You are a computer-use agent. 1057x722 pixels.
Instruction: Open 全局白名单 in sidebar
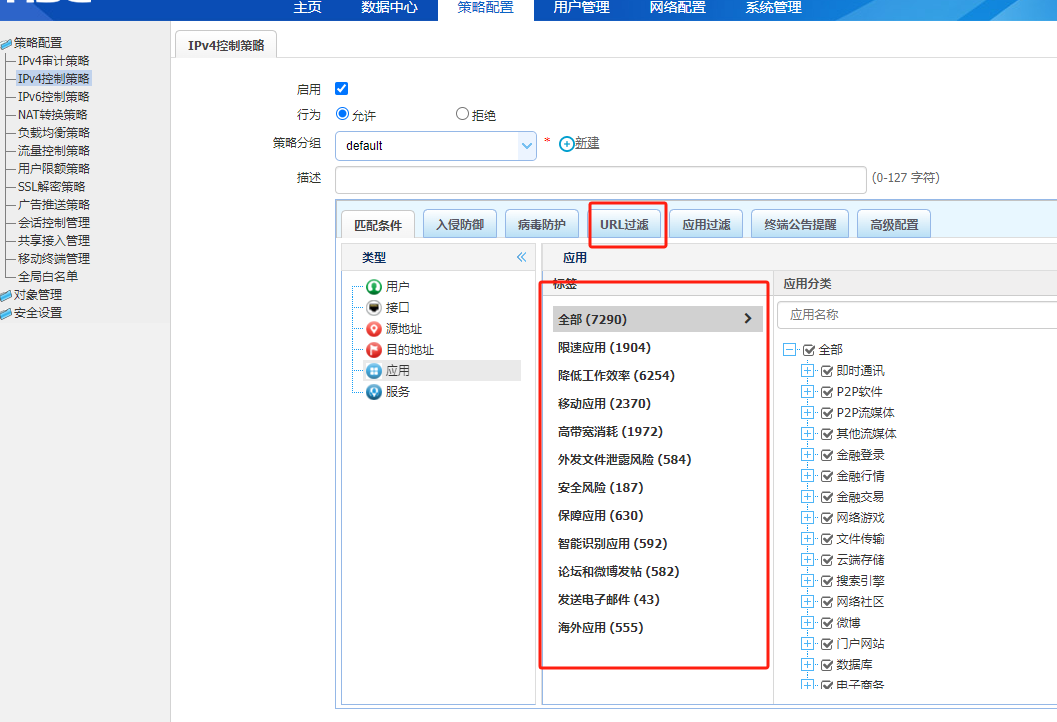tap(48, 276)
